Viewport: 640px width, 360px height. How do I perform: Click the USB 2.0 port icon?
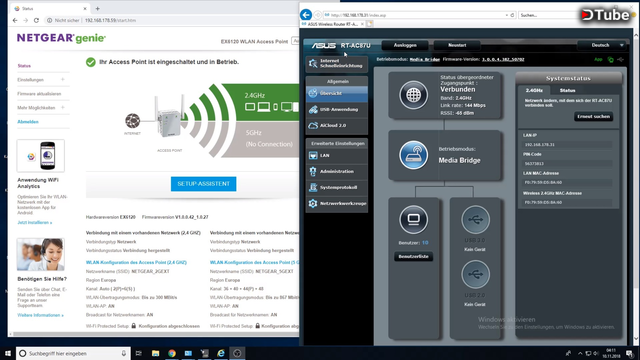coord(475,274)
